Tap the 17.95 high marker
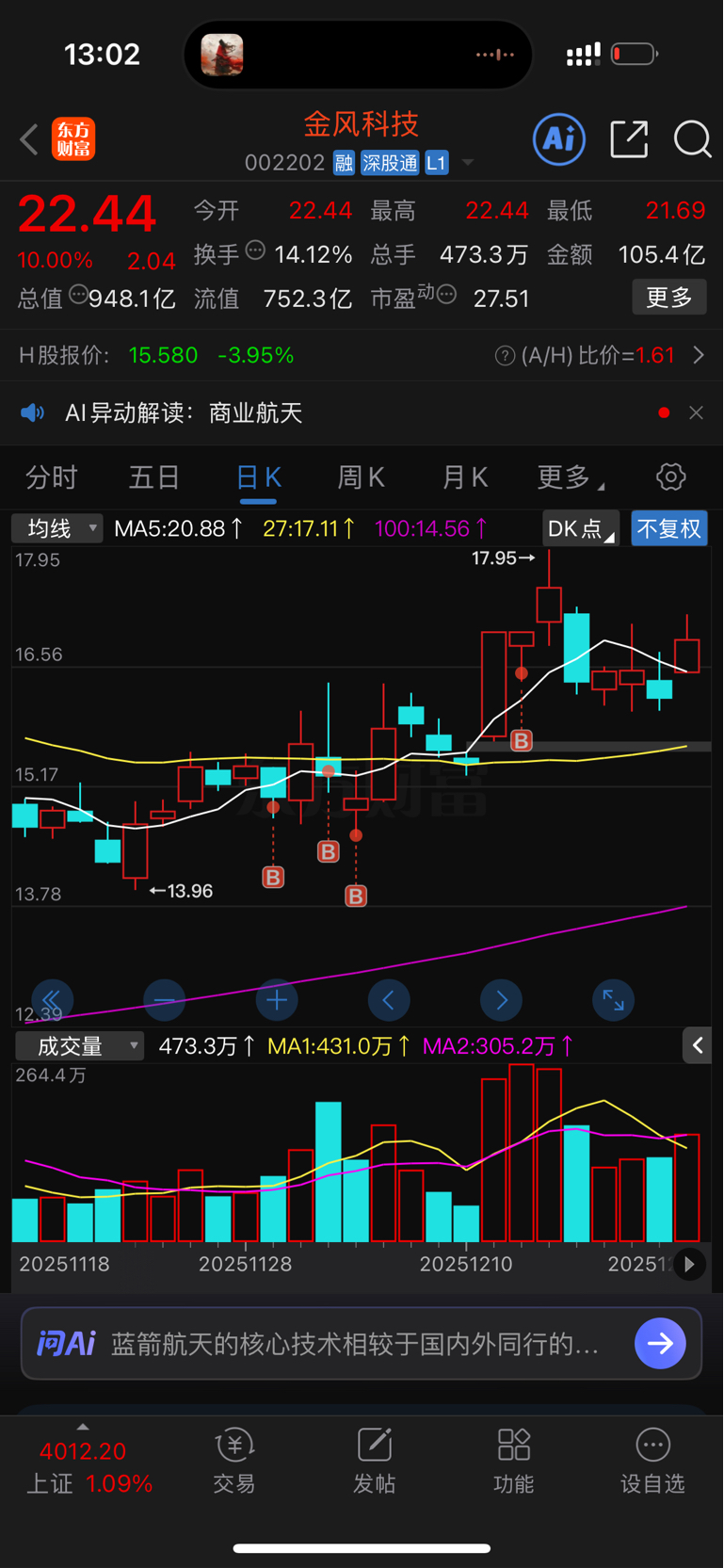724x1568 pixels. click(x=503, y=558)
